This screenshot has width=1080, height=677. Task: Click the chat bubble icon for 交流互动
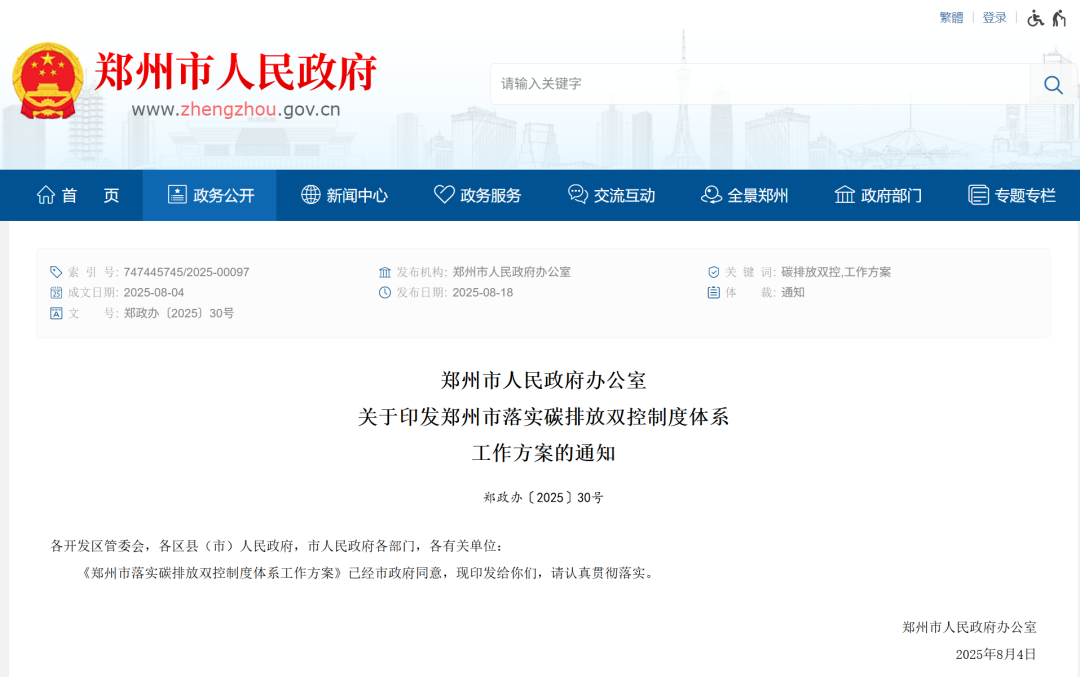[577, 195]
